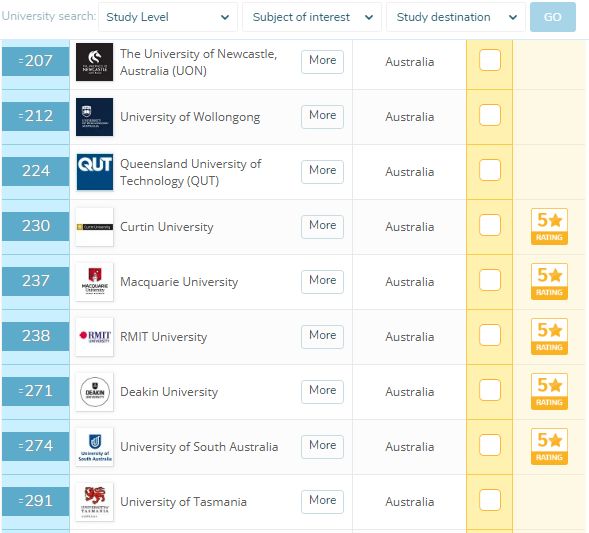Click the QUT logo icon

coord(94,172)
